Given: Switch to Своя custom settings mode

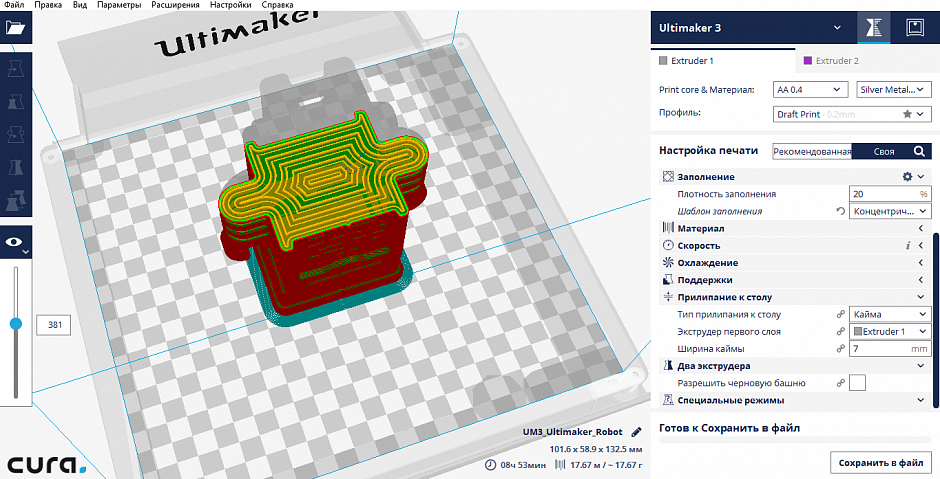Looking at the screenshot, I should point(884,152).
